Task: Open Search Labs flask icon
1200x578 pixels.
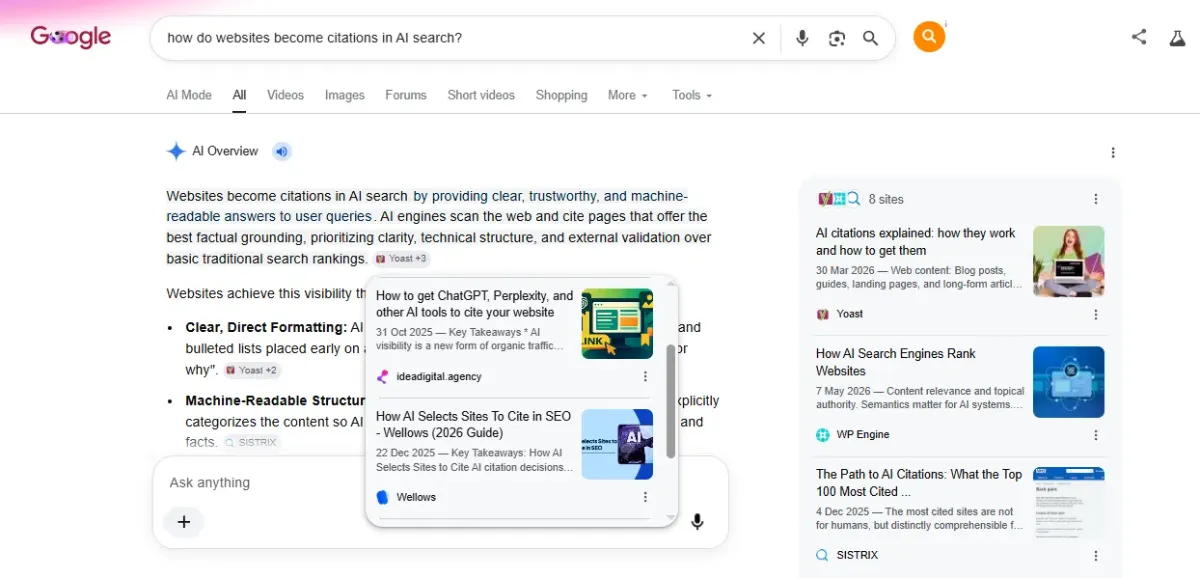Action: point(1178,38)
